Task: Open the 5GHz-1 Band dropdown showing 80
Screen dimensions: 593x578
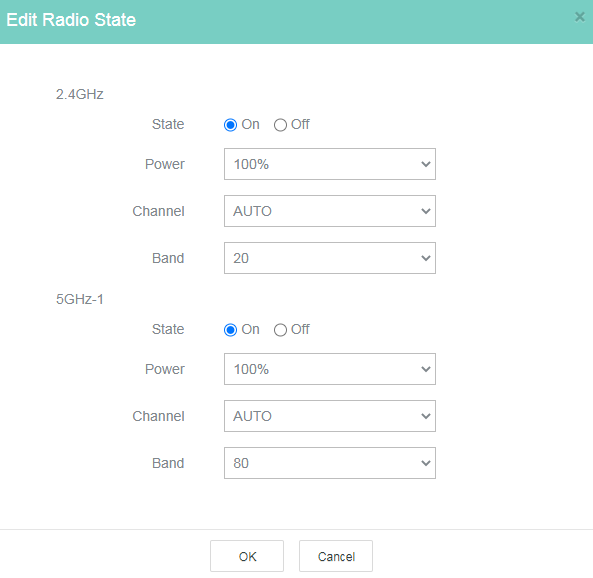Action: (330, 463)
